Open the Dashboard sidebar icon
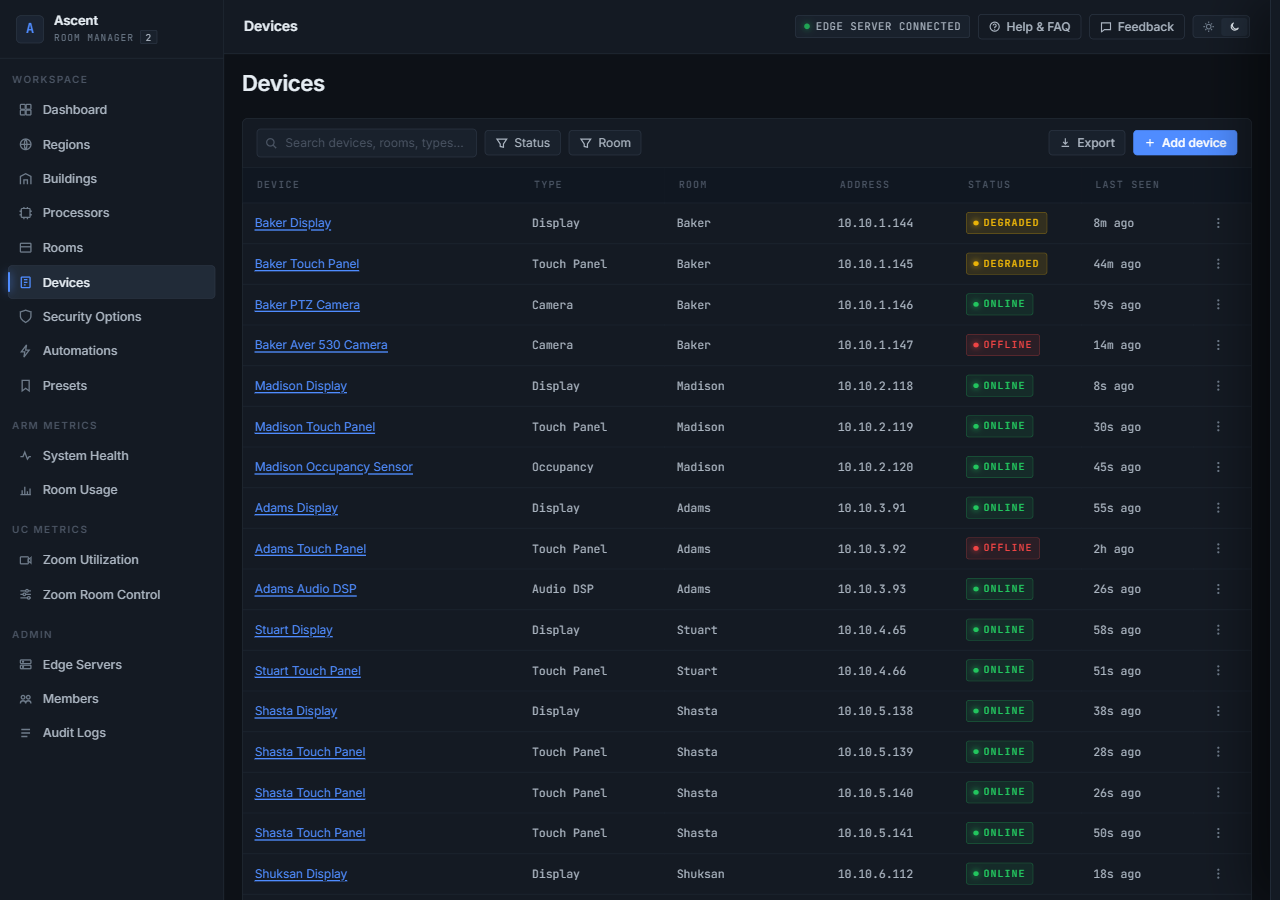1280x900 pixels. click(26, 110)
